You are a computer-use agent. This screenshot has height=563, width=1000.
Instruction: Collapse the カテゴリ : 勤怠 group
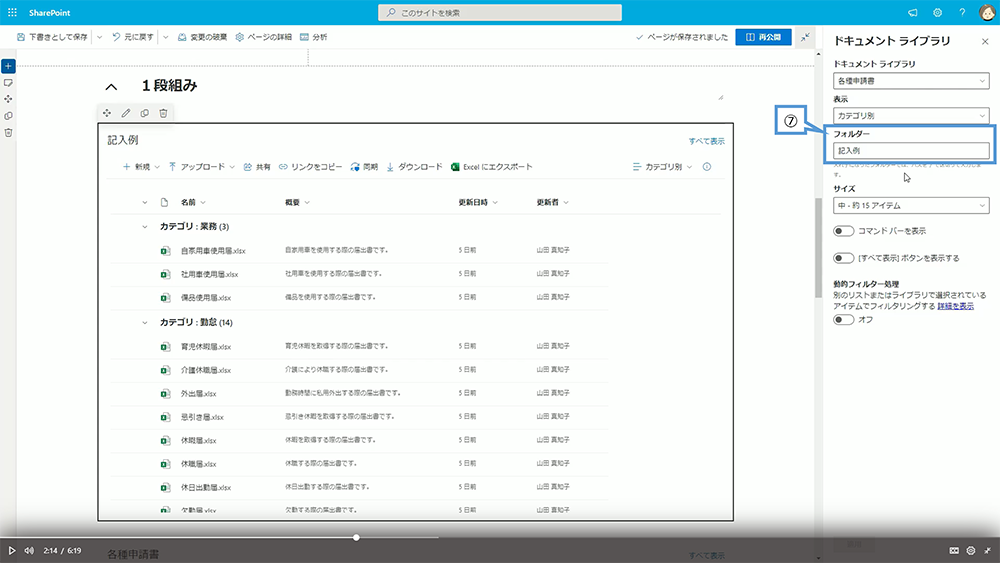tap(145, 323)
